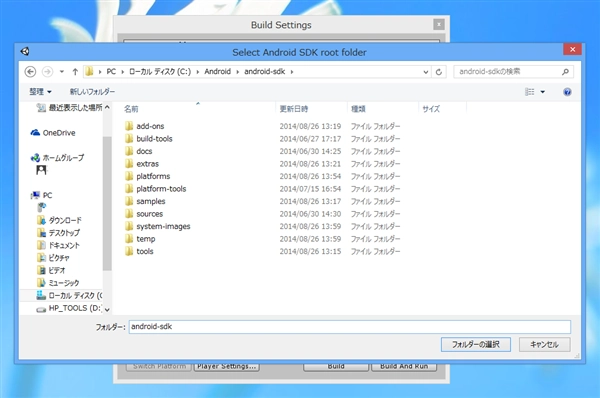Select android-sdk in the address breadcrumb
600x398 pixels.
pyautogui.click(x=265, y=72)
